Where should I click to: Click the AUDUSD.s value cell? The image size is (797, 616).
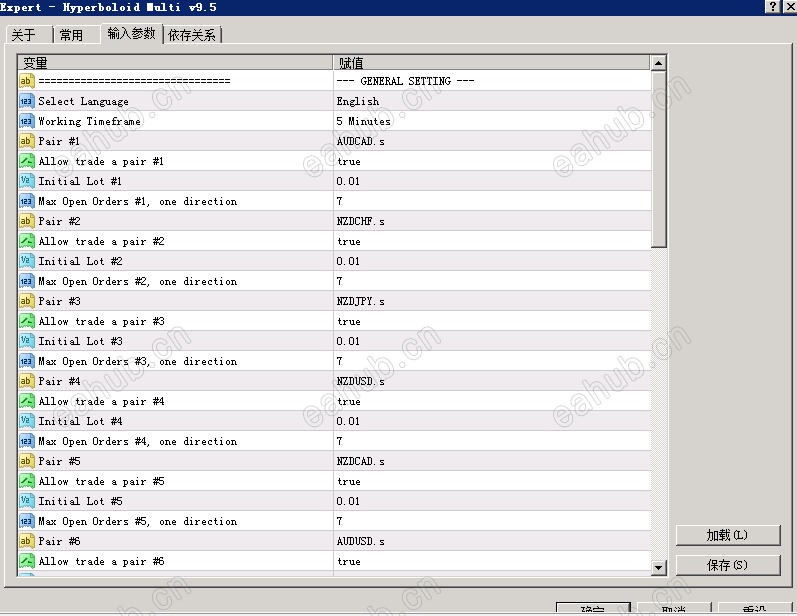tap(492, 541)
